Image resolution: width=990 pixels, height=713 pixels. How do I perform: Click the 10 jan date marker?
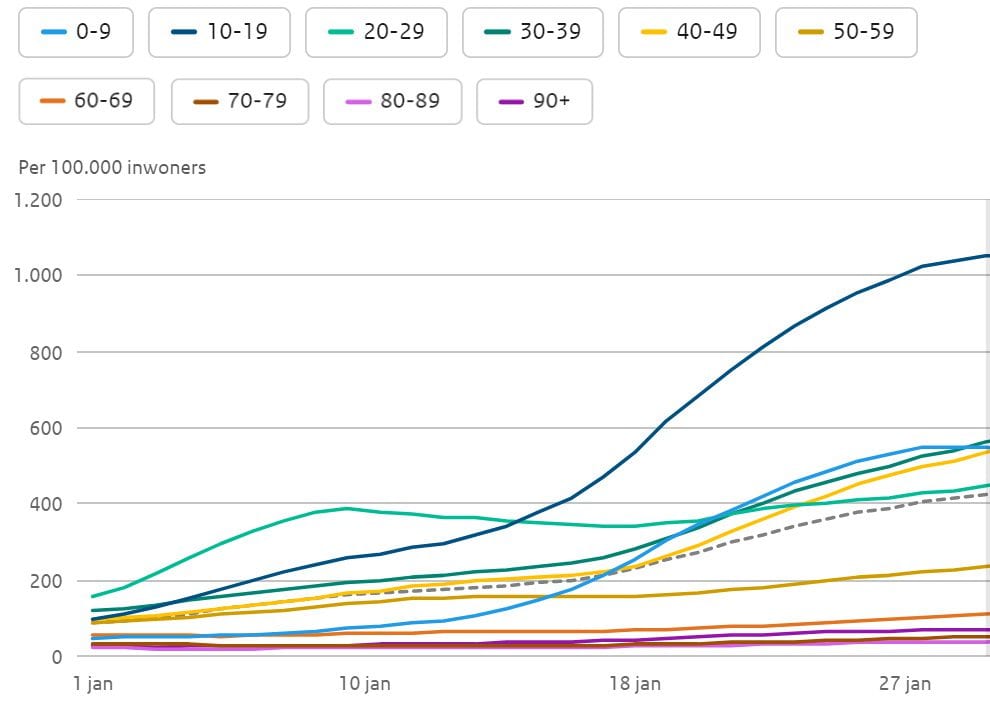tap(365, 684)
